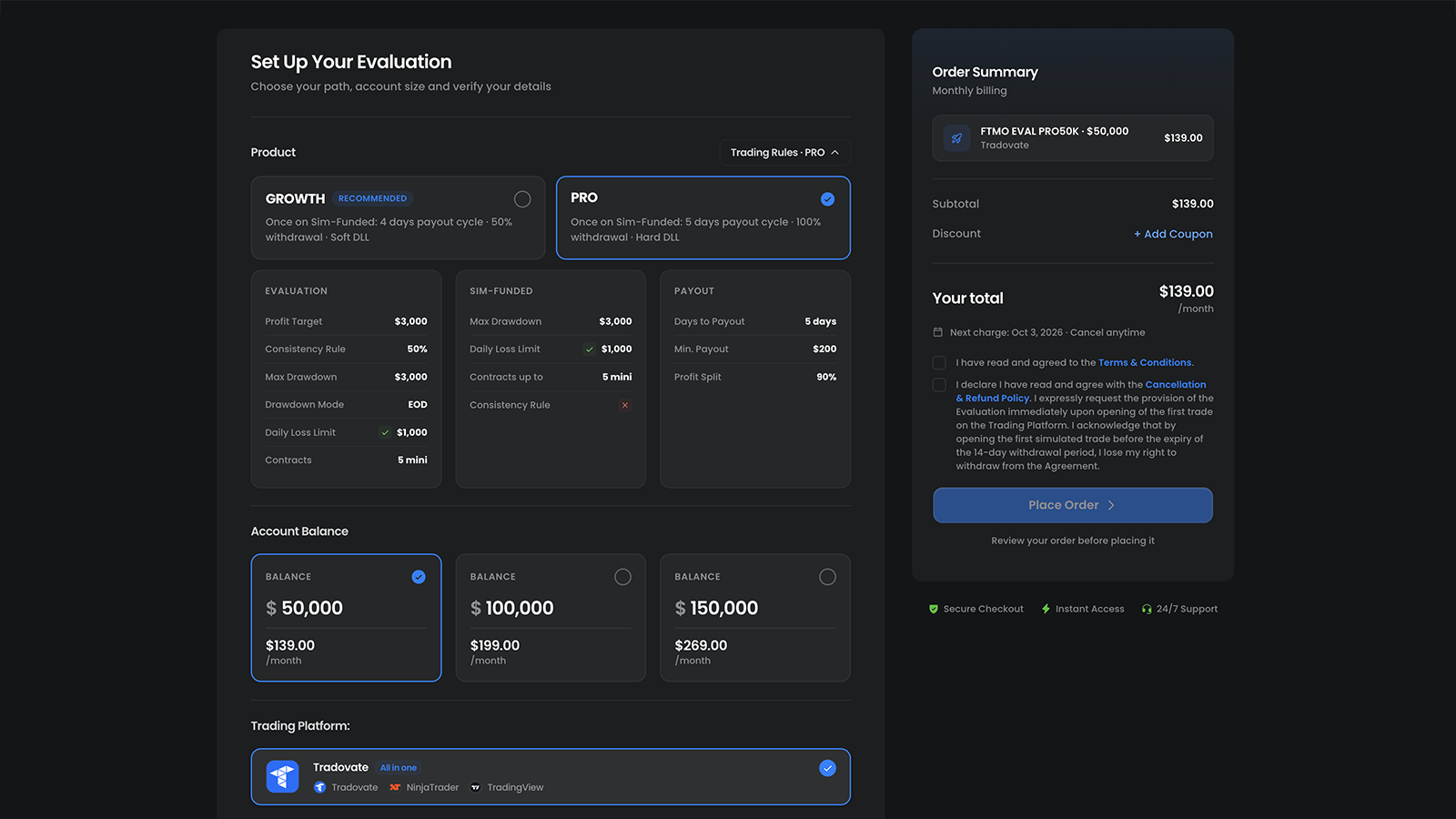This screenshot has width=1456, height=819.
Task: Click the $269.00 price on $150,000 card
Action: (701, 645)
